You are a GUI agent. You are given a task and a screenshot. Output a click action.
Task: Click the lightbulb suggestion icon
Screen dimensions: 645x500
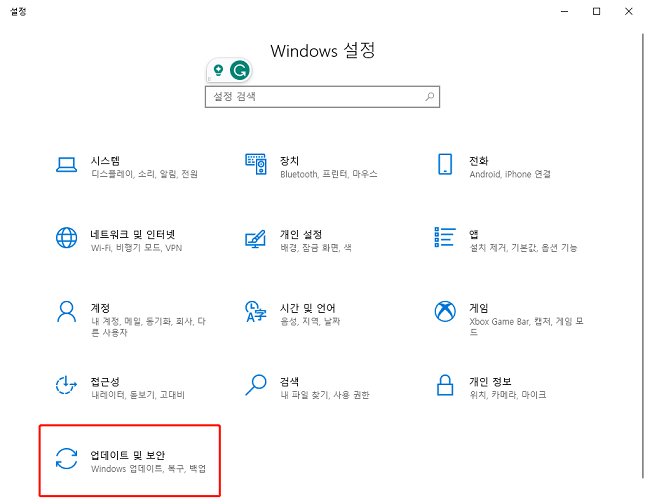click(218, 70)
